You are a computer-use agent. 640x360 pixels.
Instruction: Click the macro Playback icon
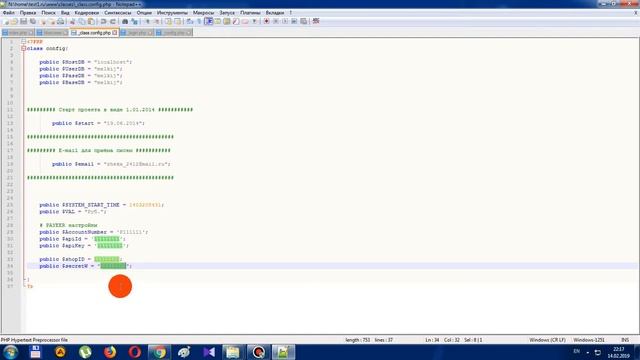click(x=285, y=21)
